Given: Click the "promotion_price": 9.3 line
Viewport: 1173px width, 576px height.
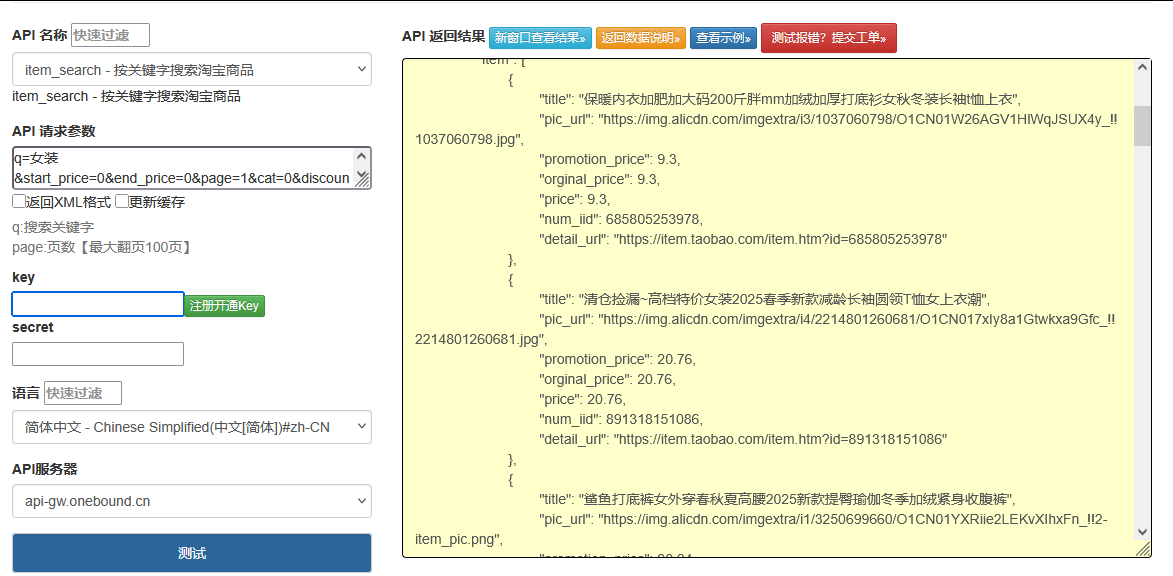Looking at the screenshot, I should click(610, 159).
